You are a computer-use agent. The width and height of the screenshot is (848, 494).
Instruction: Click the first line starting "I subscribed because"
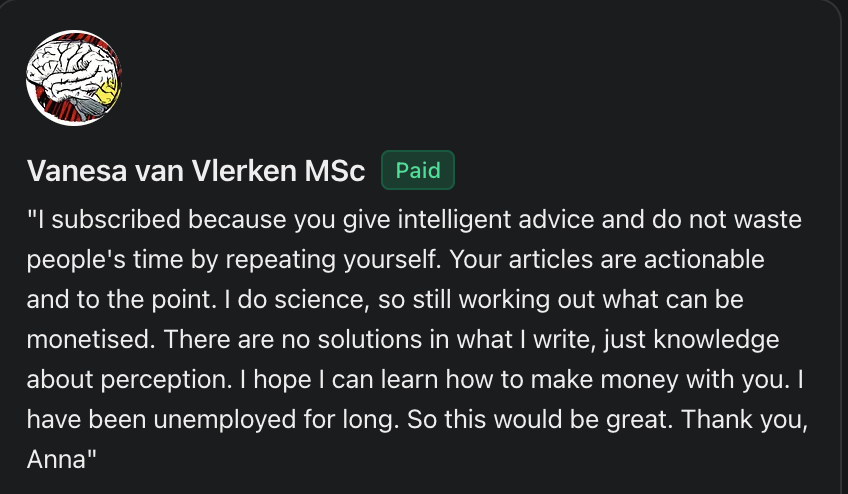(x=414, y=218)
